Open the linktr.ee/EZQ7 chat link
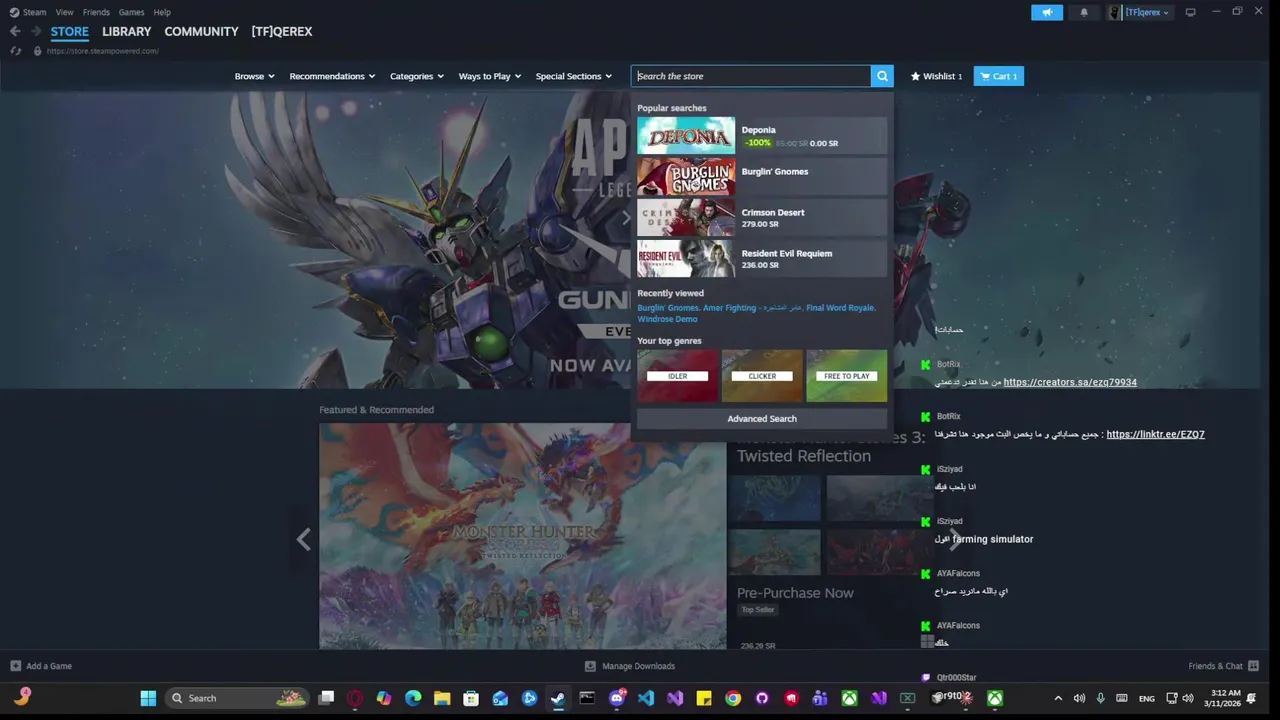This screenshot has width=1280, height=720. click(x=1155, y=434)
